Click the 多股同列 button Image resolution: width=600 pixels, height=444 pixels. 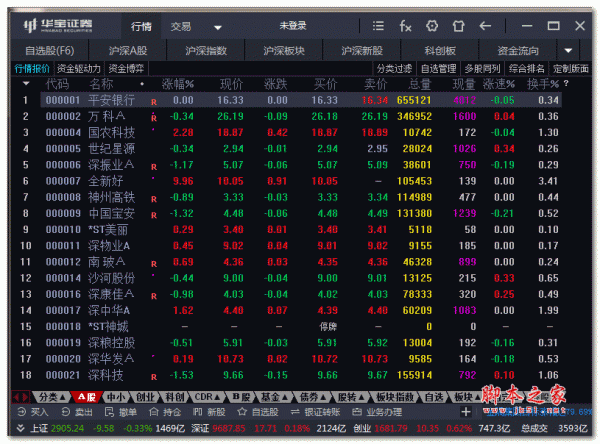point(483,69)
